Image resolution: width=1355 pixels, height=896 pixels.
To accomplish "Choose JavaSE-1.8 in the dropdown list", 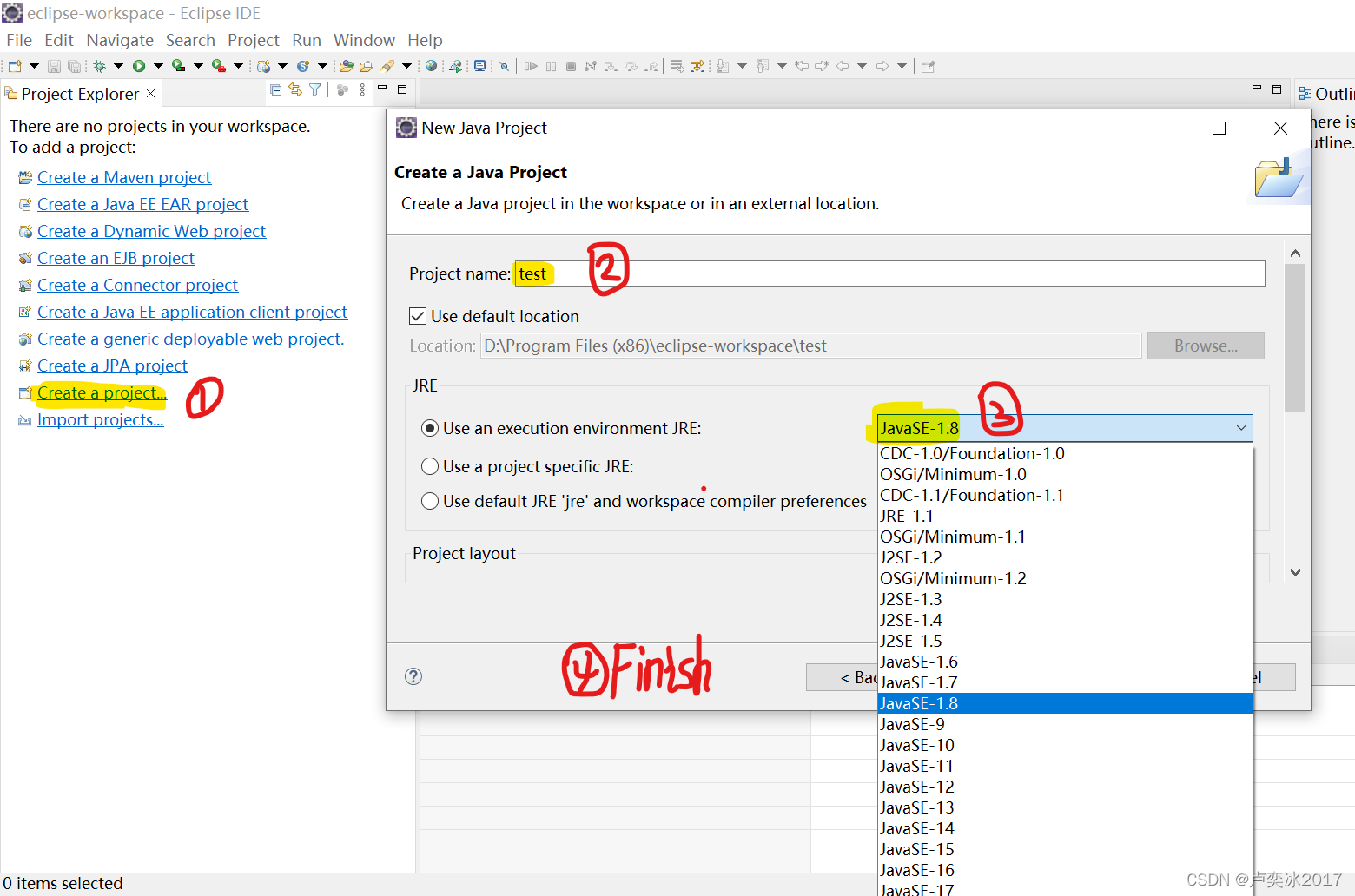I will pyautogui.click(x=1065, y=703).
